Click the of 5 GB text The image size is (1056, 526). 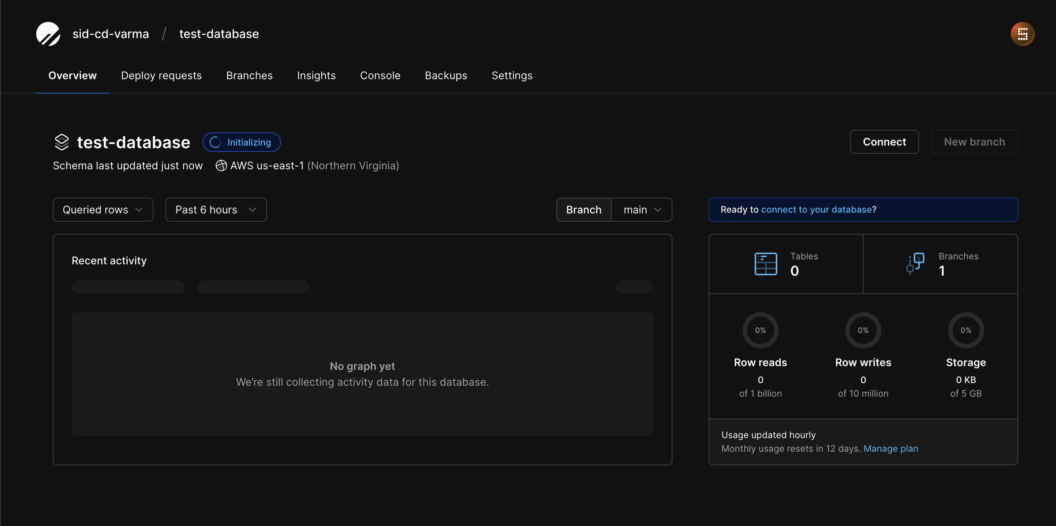click(x=966, y=393)
